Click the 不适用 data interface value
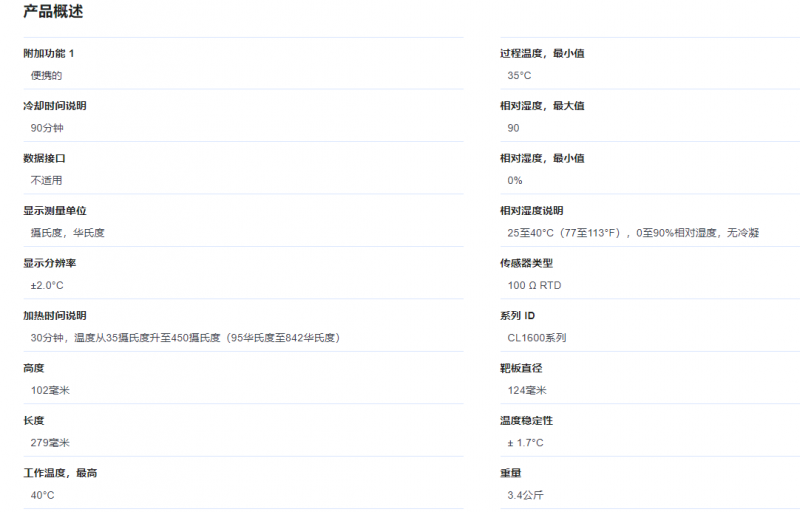800x512 pixels. [x=46, y=180]
